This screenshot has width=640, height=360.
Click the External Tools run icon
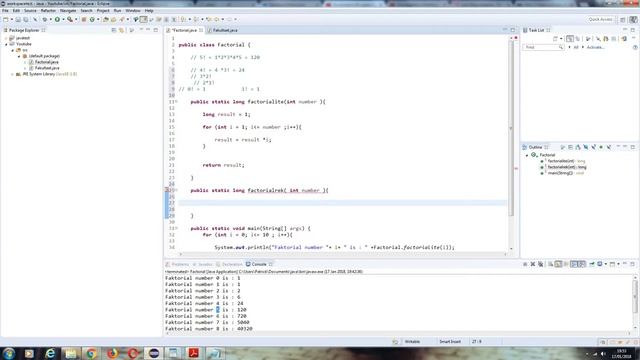(x=70, y=19)
